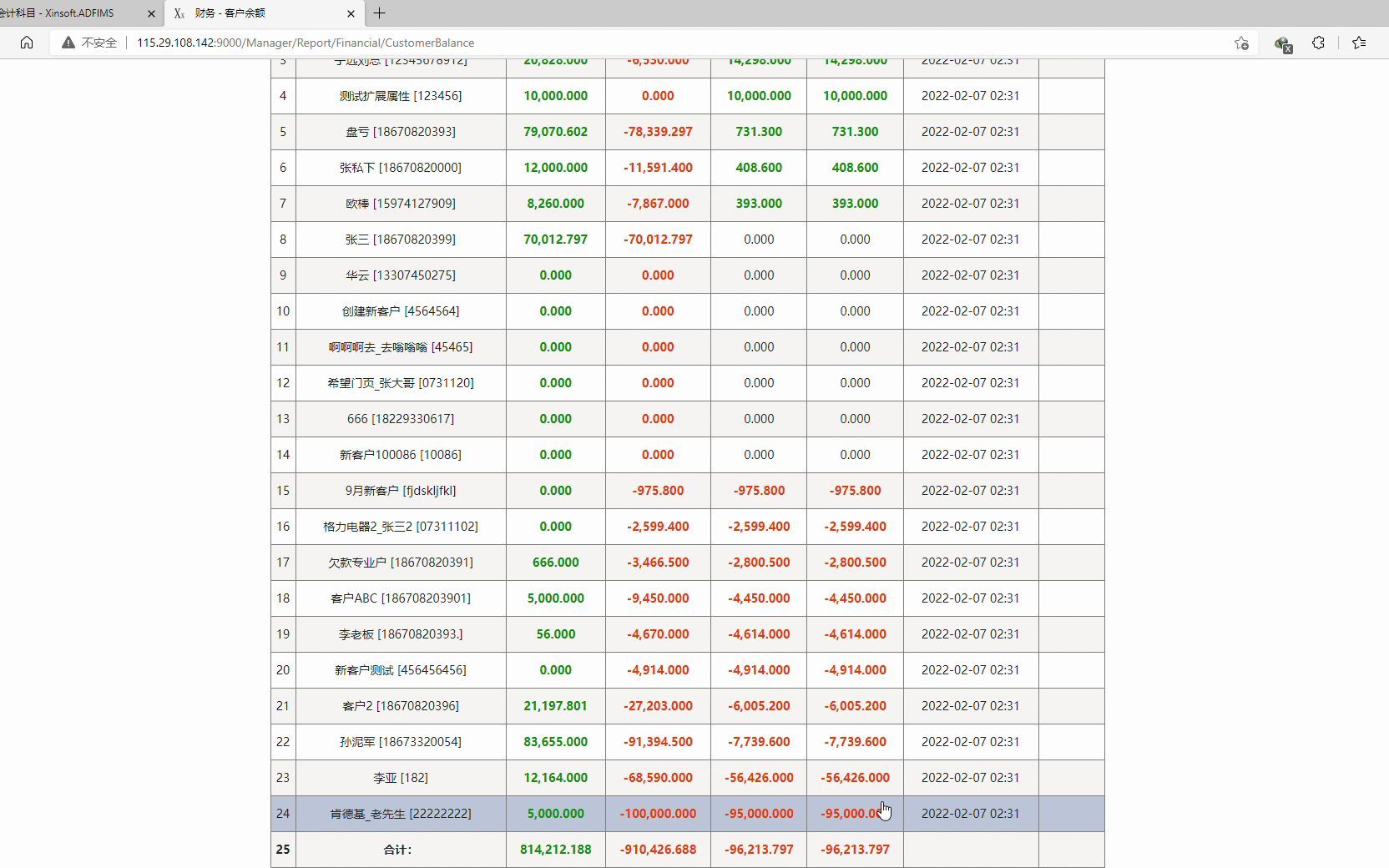Click total value 814,212.188

coord(556,850)
